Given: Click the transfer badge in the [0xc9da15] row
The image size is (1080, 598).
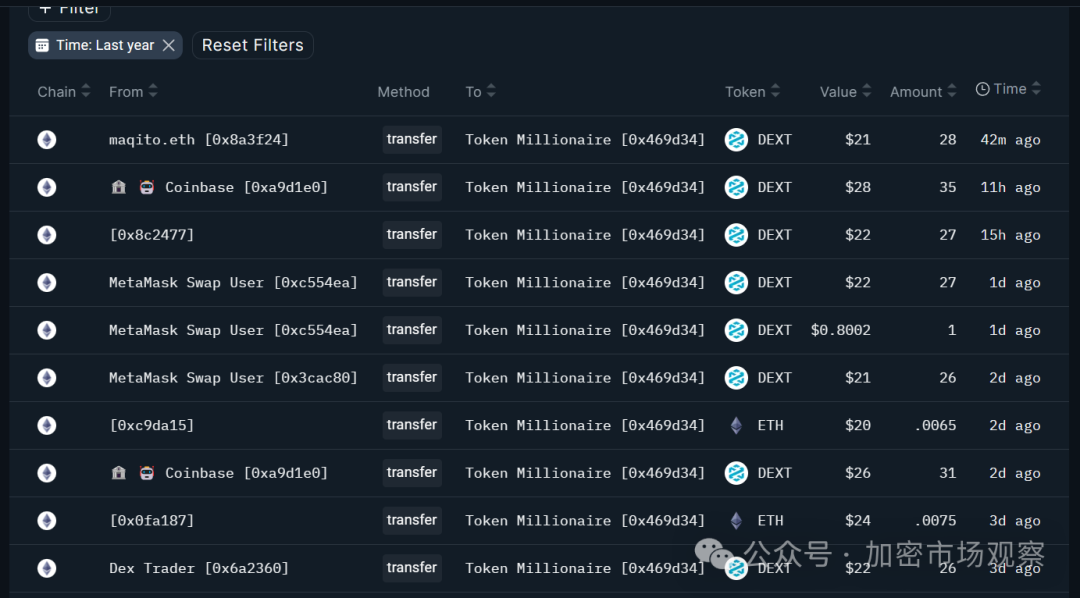Looking at the screenshot, I should click(412, 424).
